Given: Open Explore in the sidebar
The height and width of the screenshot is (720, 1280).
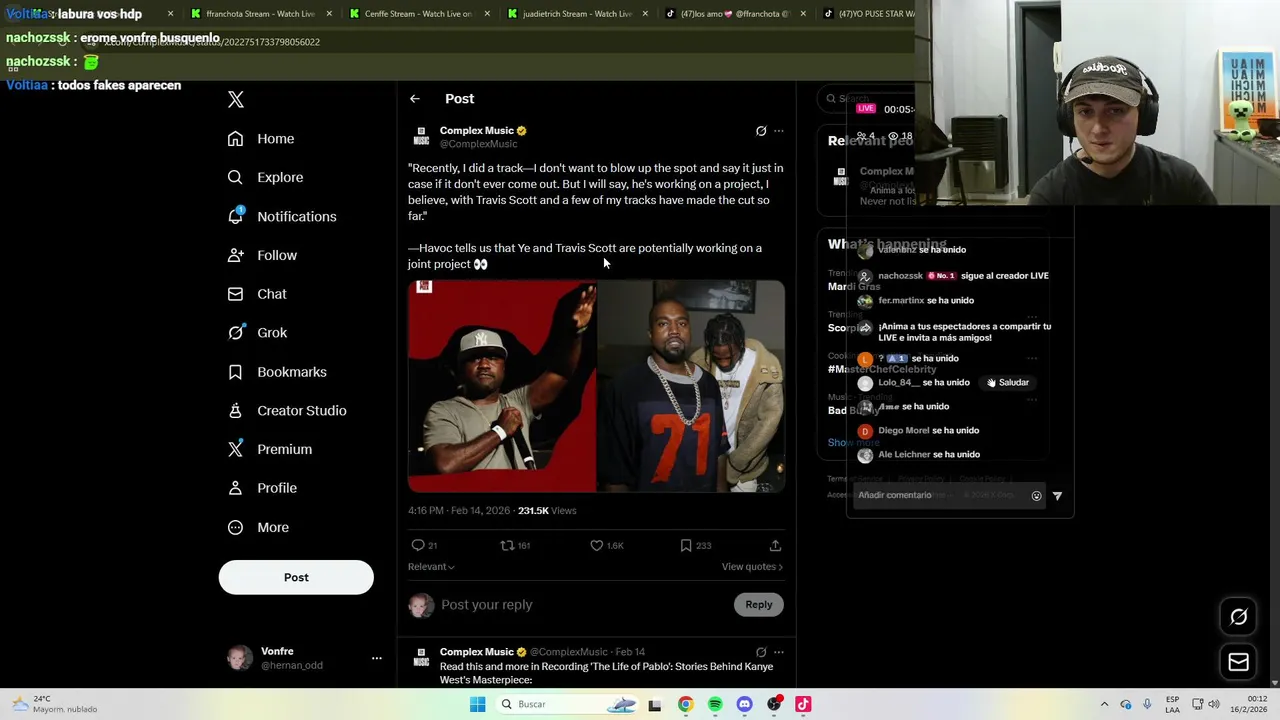Looking at the screenshot, I should click(x=265, y=178).
